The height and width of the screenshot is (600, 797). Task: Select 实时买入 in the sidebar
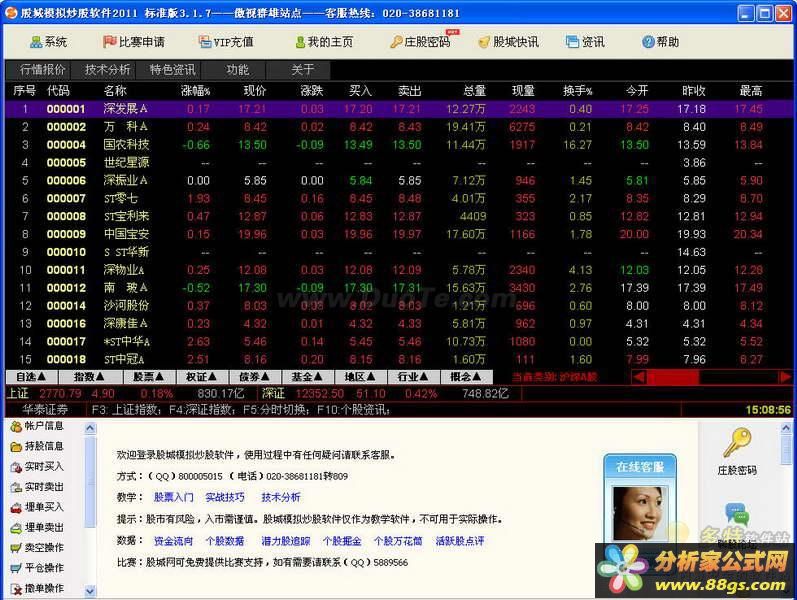(x=38, y=467)
